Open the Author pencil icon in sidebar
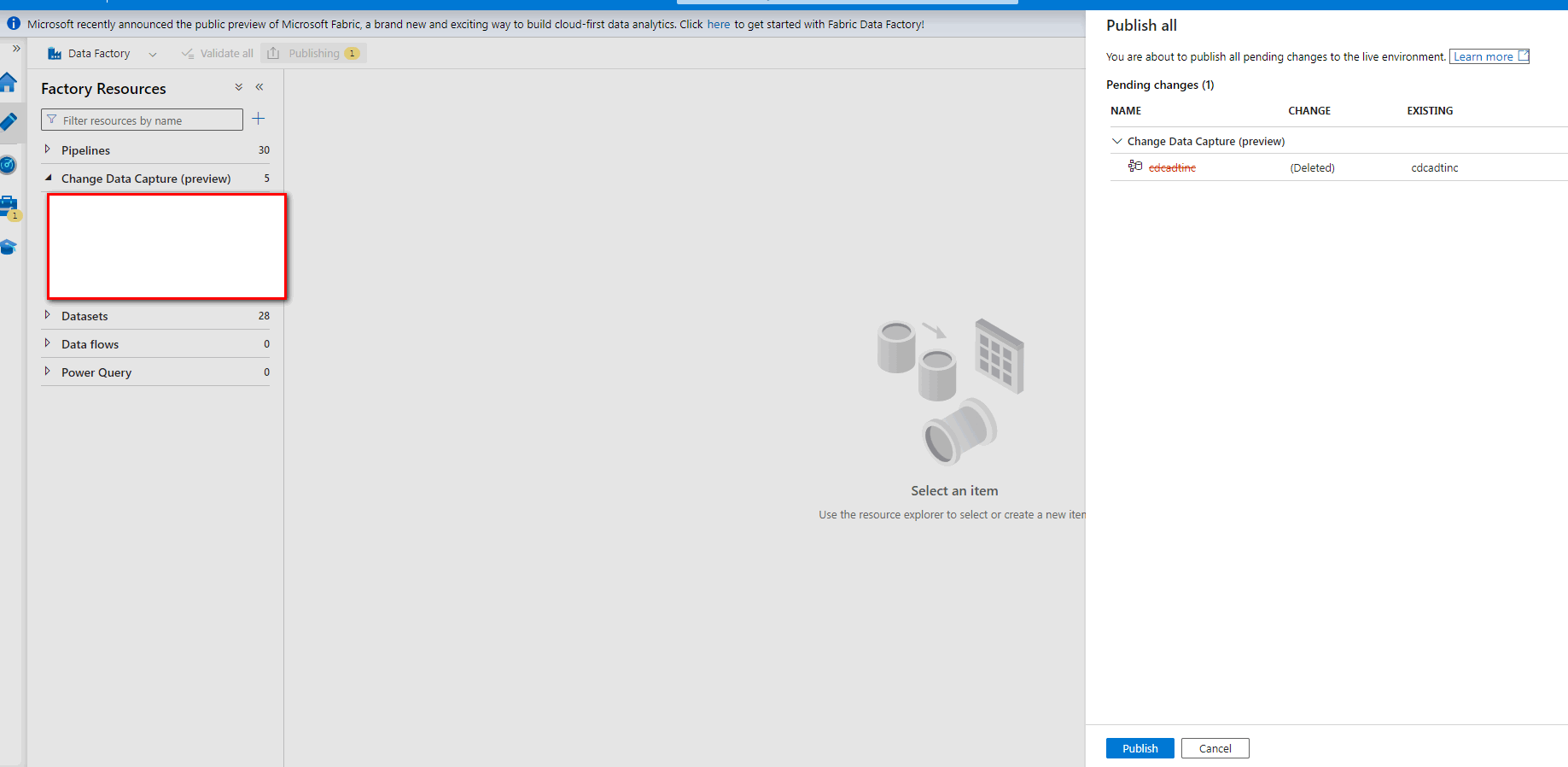This screenshot has height=767, width=1568. click(9, 122)
